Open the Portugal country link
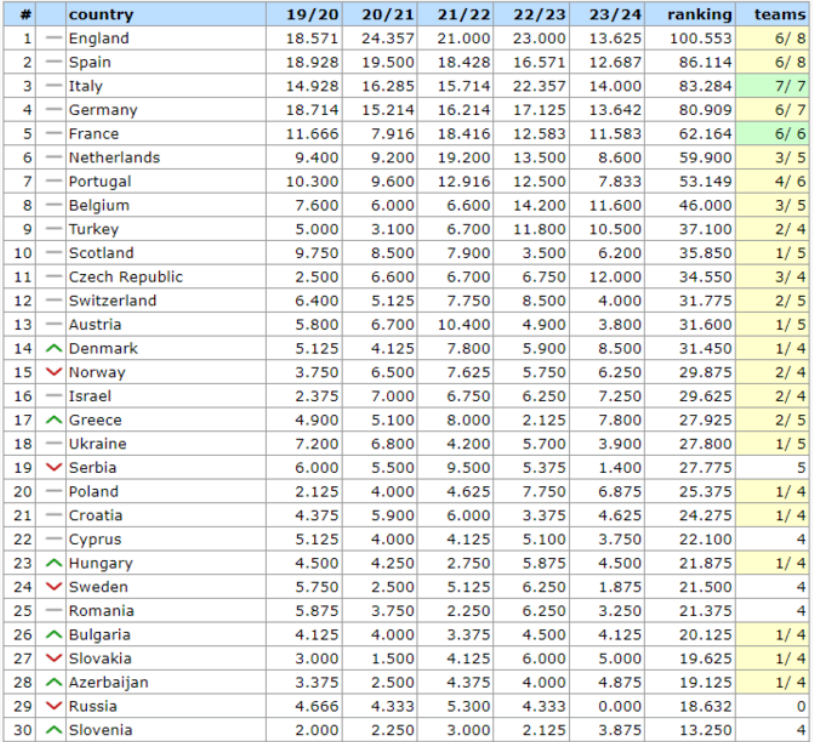 [x=100, y=181]
